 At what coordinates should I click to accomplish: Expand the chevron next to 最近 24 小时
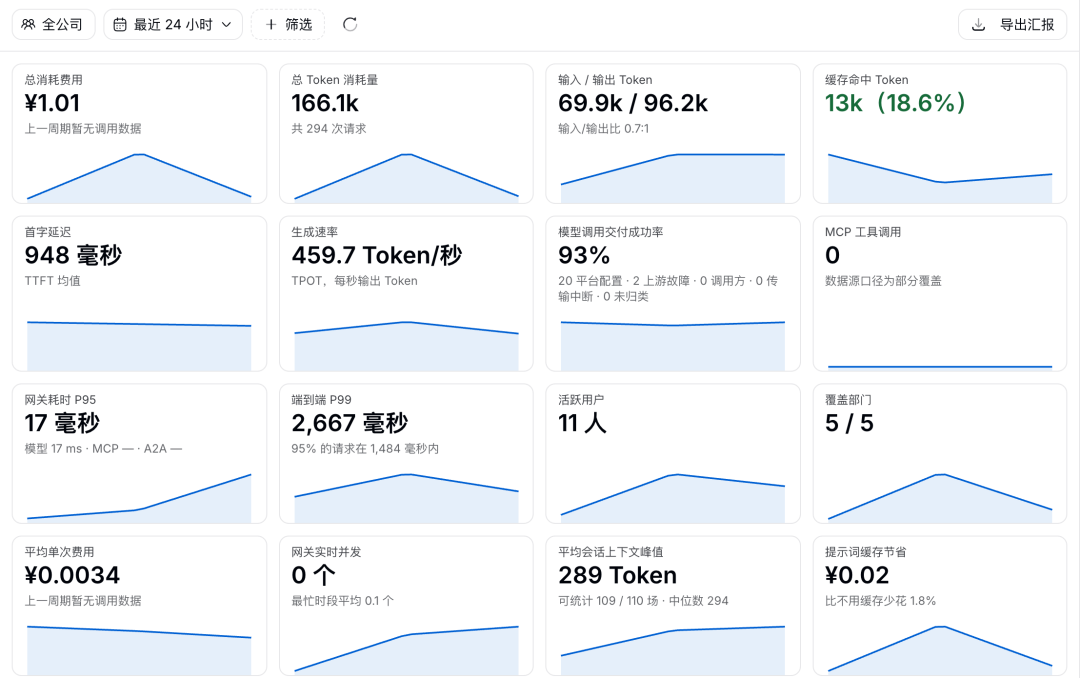(226, 25)
